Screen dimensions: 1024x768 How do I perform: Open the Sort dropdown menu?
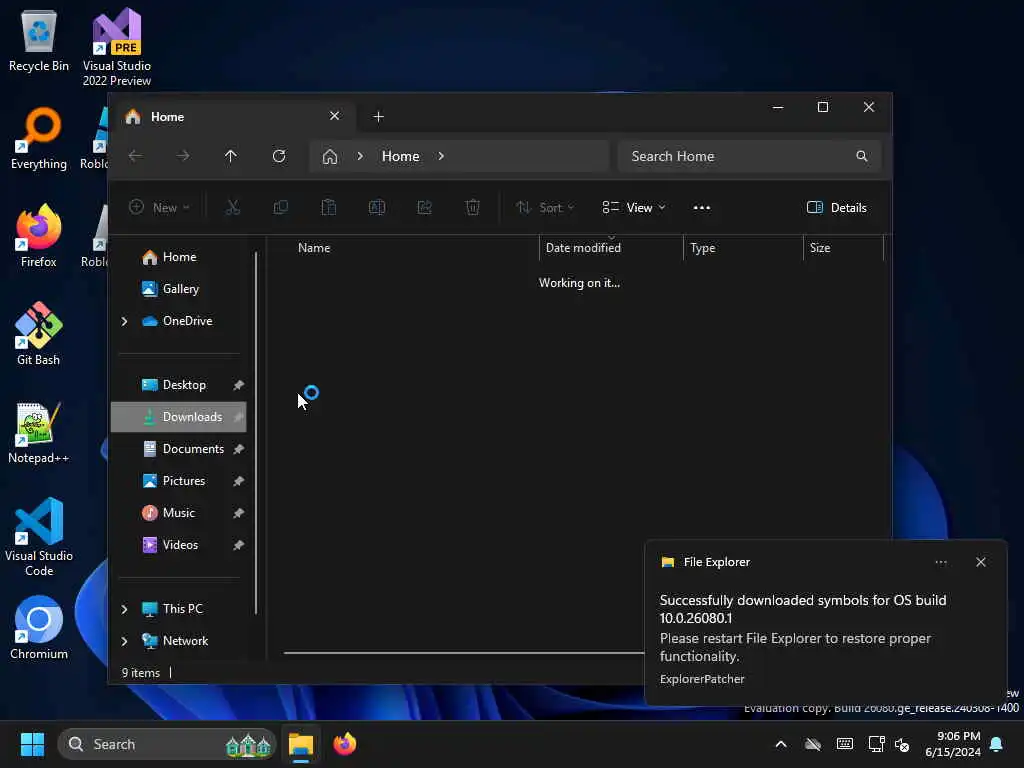point(545,208)
